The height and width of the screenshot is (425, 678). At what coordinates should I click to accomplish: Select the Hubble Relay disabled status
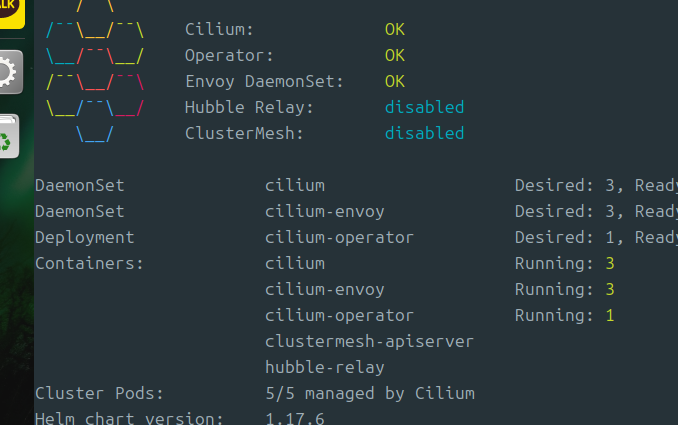point(425,107)
